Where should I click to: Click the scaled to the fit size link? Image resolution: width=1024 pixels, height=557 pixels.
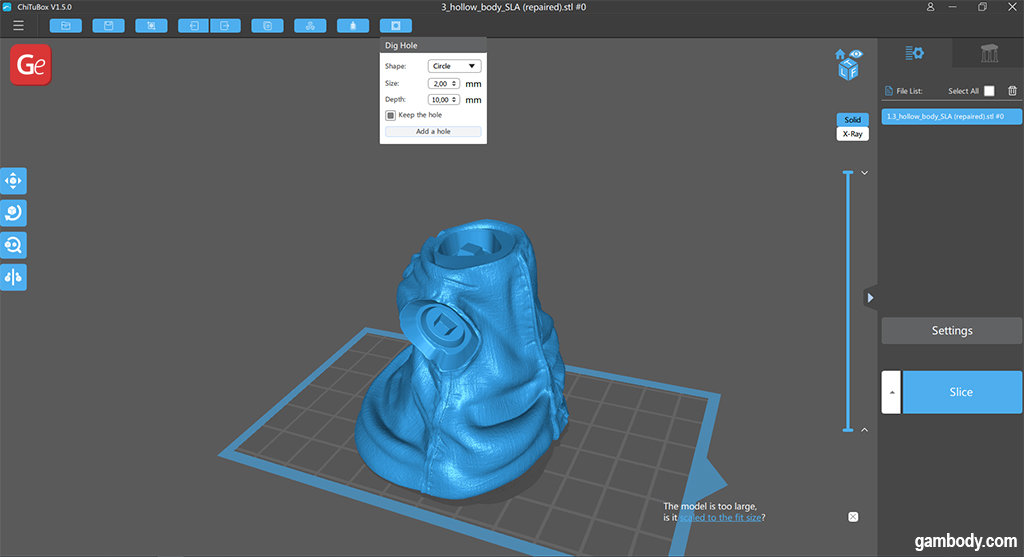pyautogui.click(x=719, y=518)
